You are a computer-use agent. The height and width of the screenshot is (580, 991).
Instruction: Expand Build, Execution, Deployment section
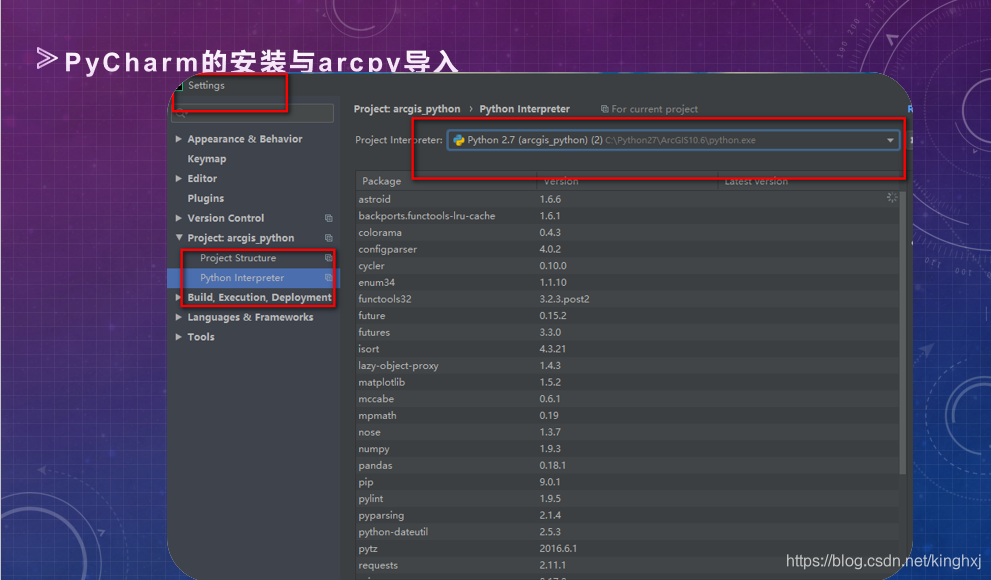(x=176, y=297)
